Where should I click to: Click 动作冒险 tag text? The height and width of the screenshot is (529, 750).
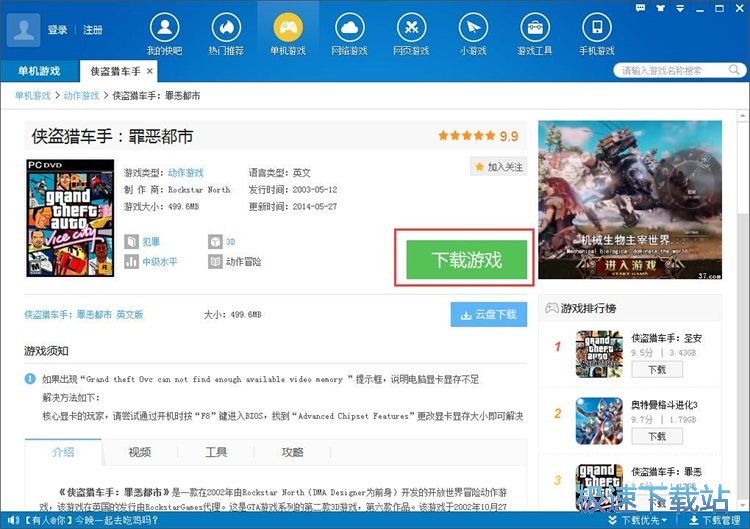pyautogui.click(x=243, y=262)
